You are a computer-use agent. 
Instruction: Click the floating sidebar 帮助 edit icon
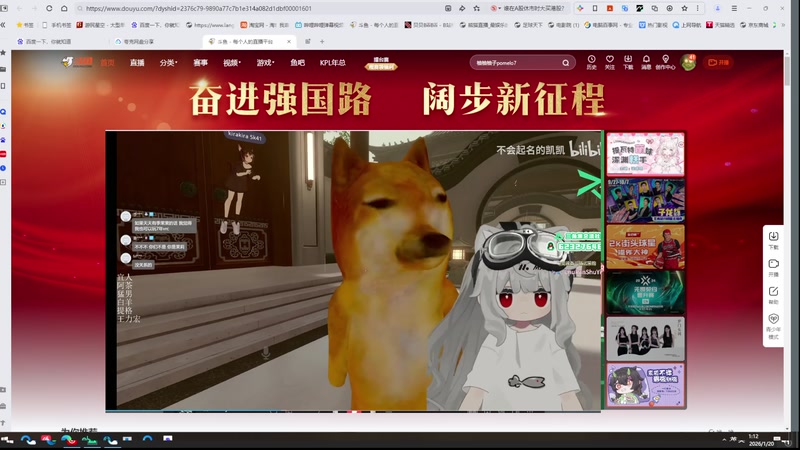(x=773, y=295)
